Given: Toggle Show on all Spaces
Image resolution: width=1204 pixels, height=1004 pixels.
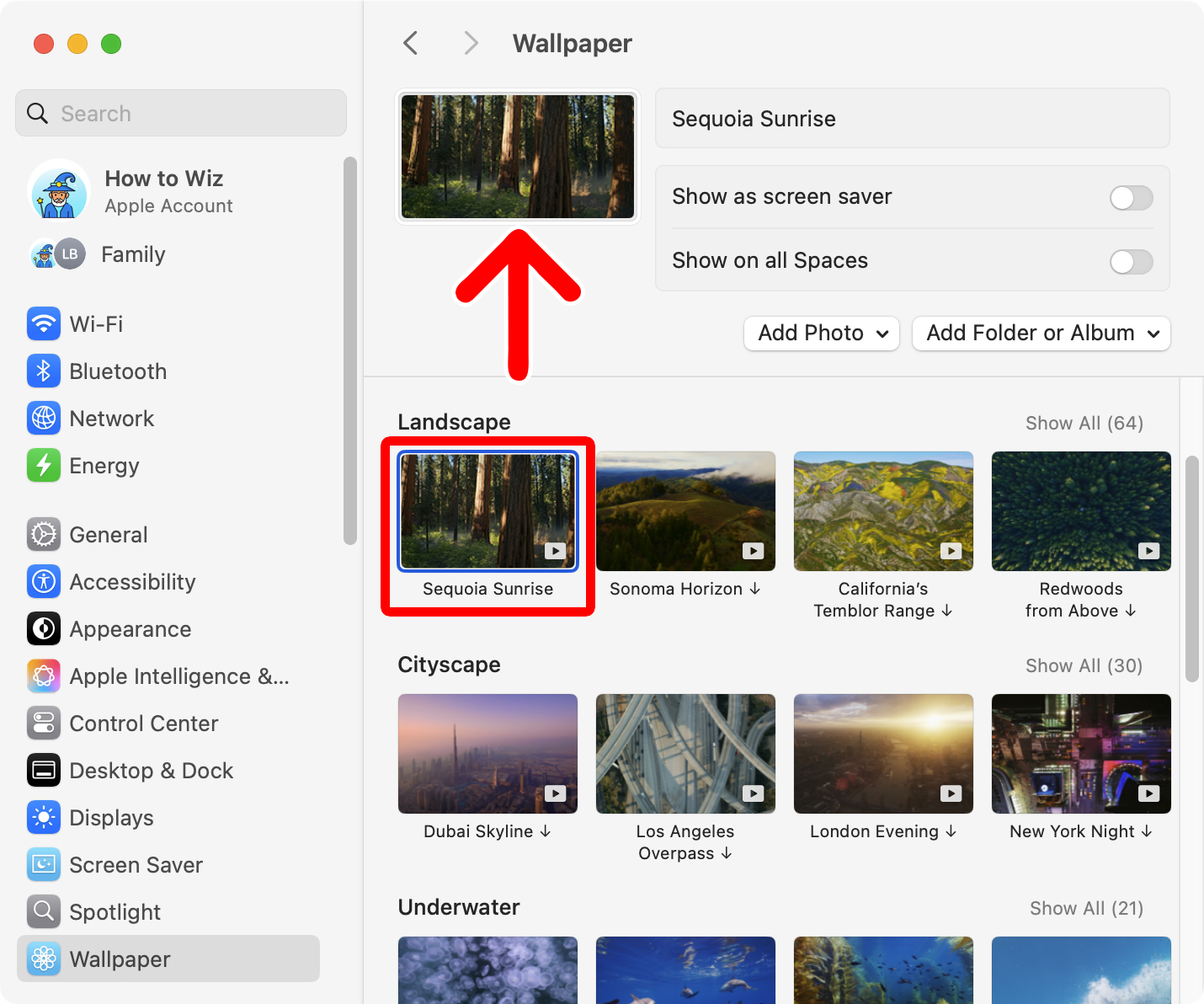Looking at the screenshot, I should 1131,262.
